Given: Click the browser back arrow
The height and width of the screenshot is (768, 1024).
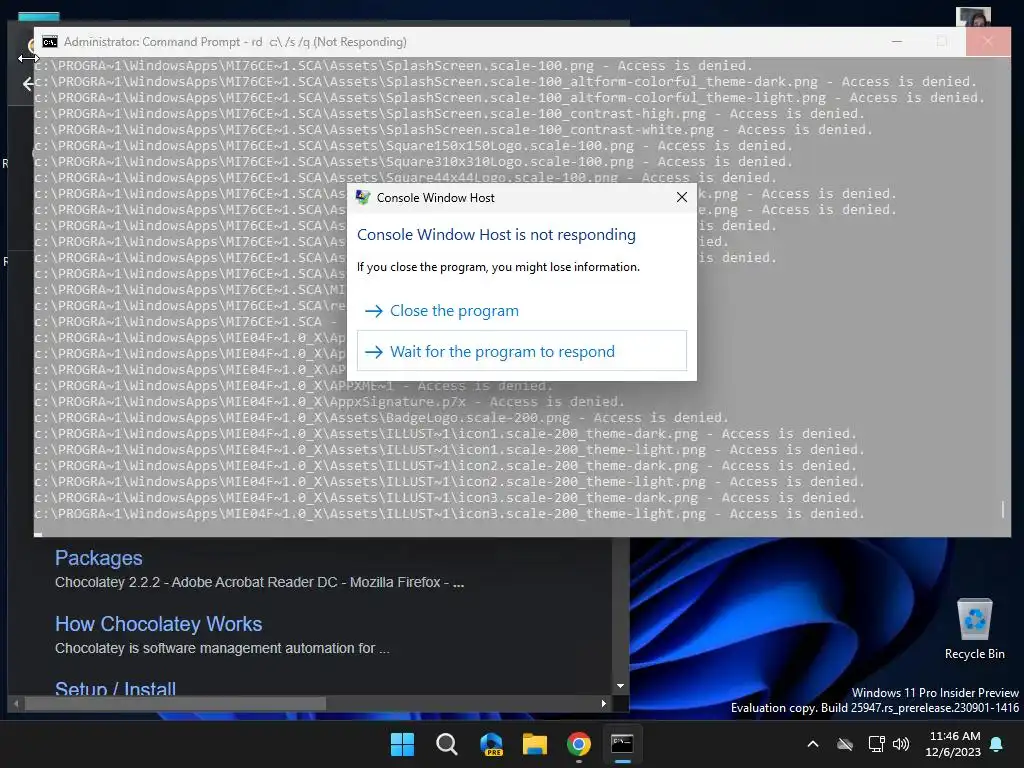Looking at the screenshot, I should 28,84.
